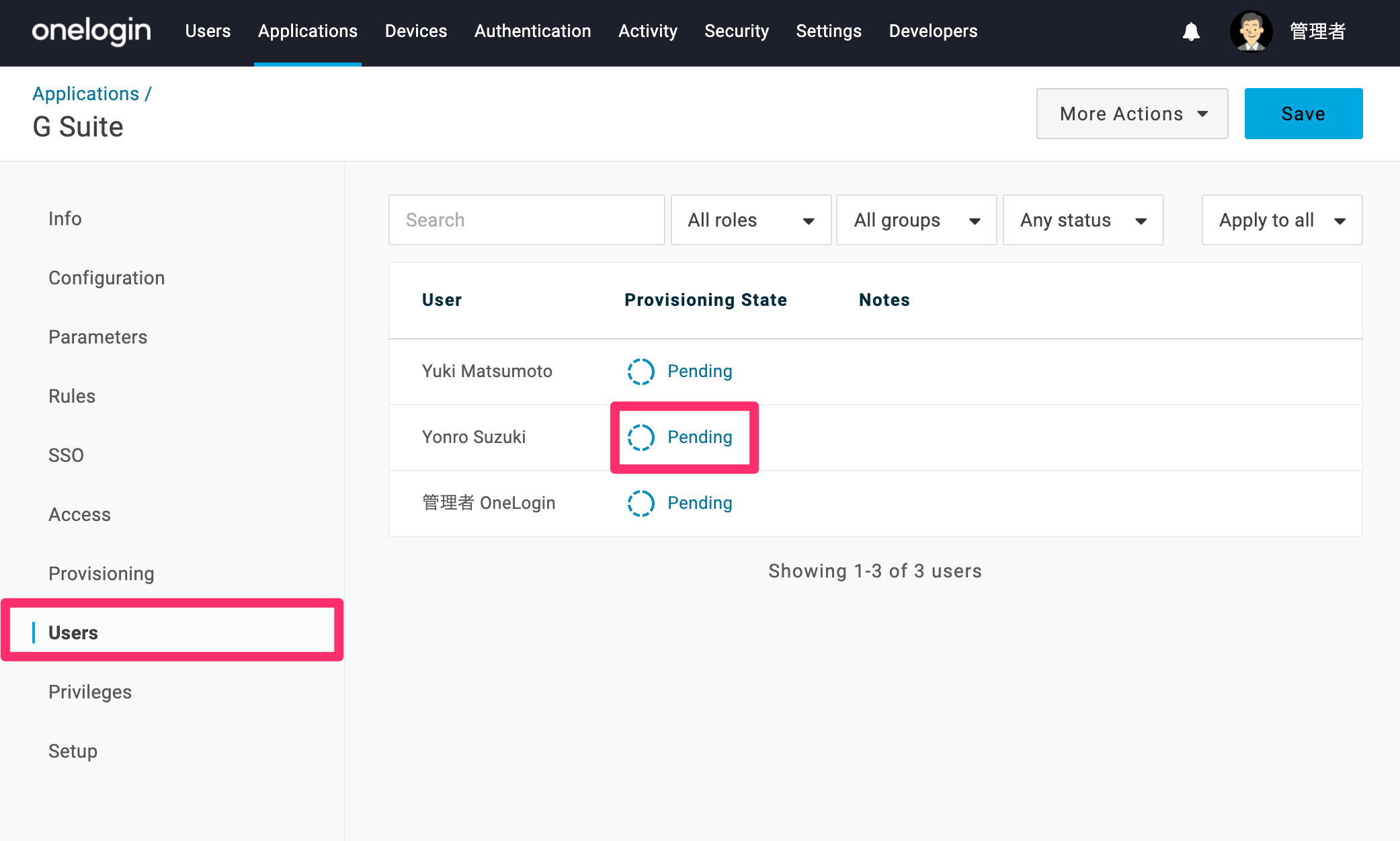The image size is (1400, 841).
Task: Save the G Suite application
Action: click(1303, 114)
